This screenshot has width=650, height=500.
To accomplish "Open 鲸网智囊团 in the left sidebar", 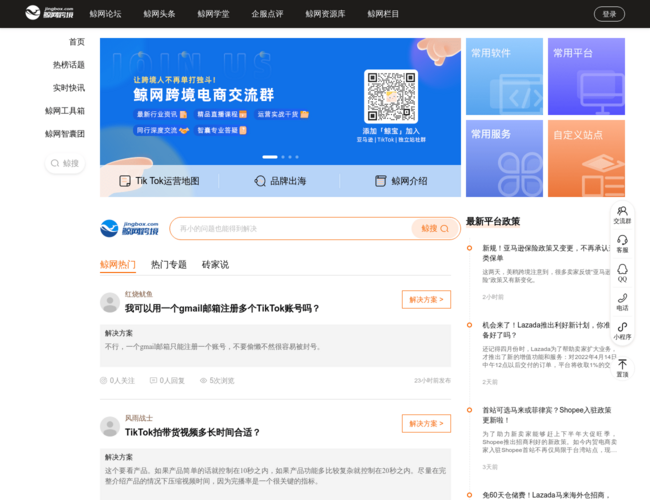I will (x=65, y=134).
